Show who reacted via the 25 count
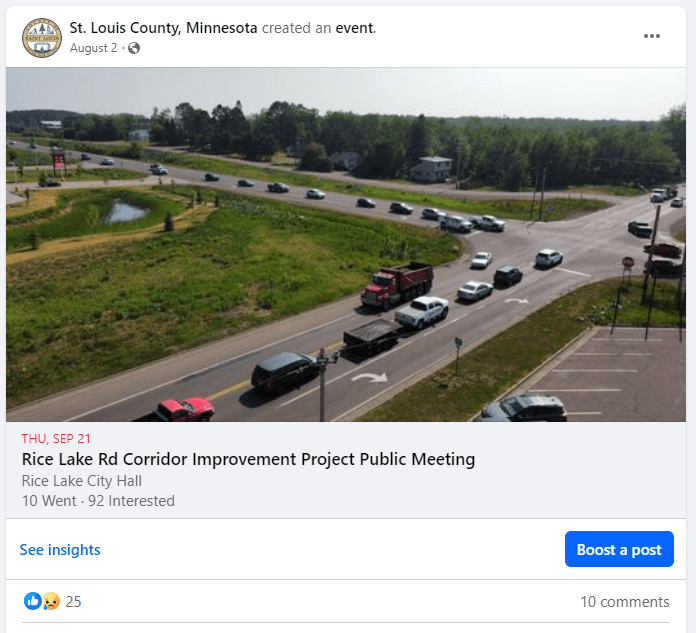Viewport: 696px width, 633px height. [x=73, y=601]
